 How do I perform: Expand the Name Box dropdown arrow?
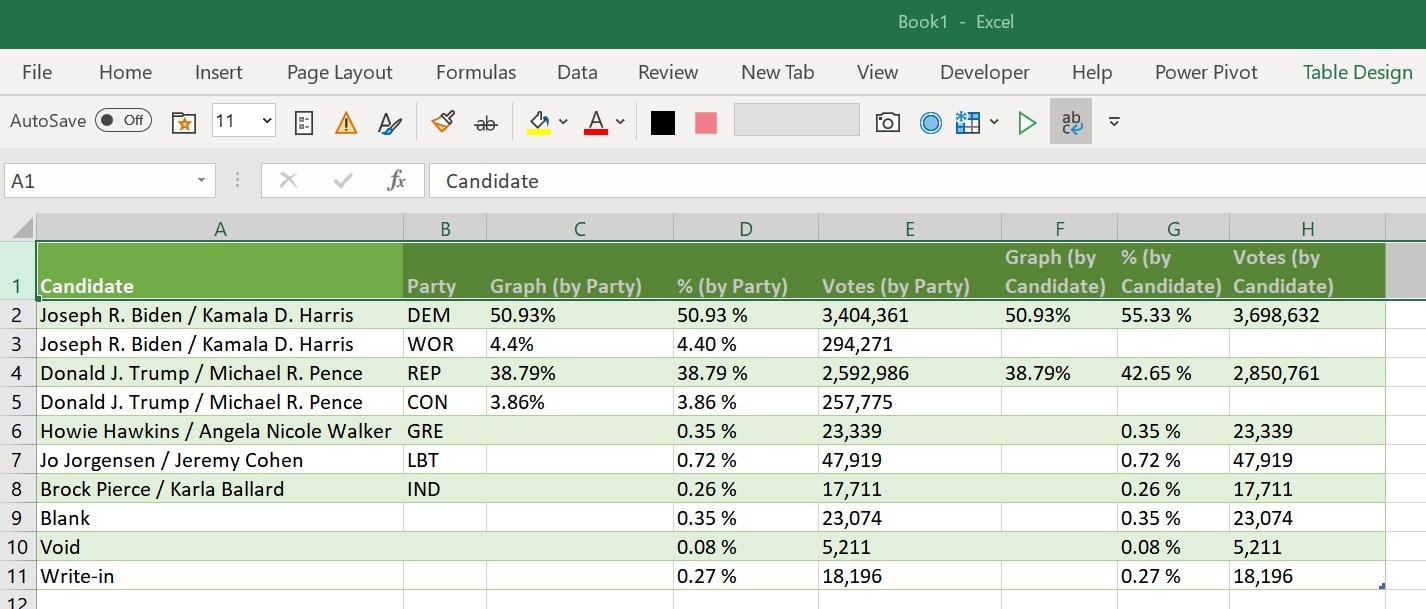coord(202,181)
